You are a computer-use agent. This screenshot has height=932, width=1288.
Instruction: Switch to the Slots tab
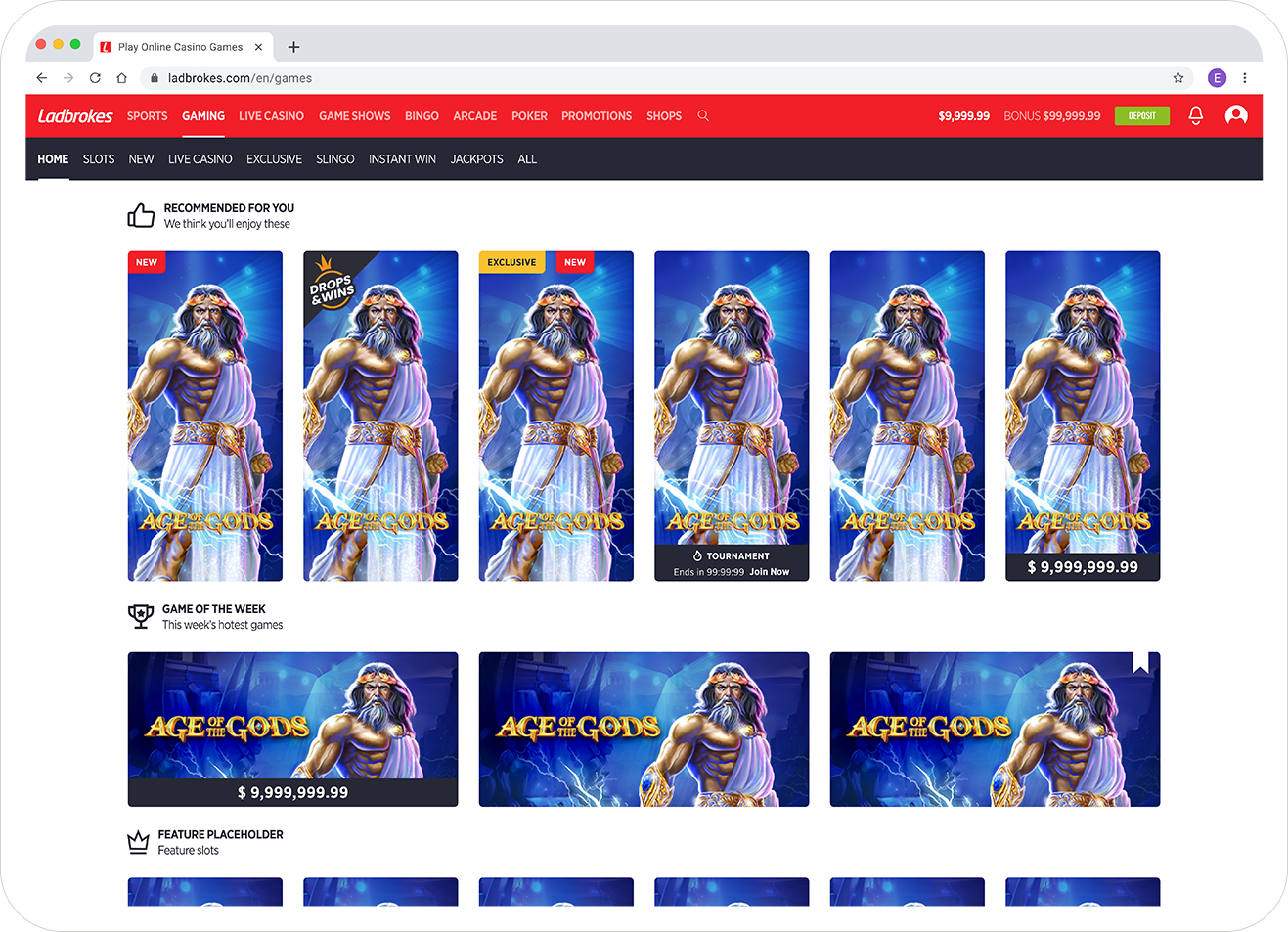(99, 159)
